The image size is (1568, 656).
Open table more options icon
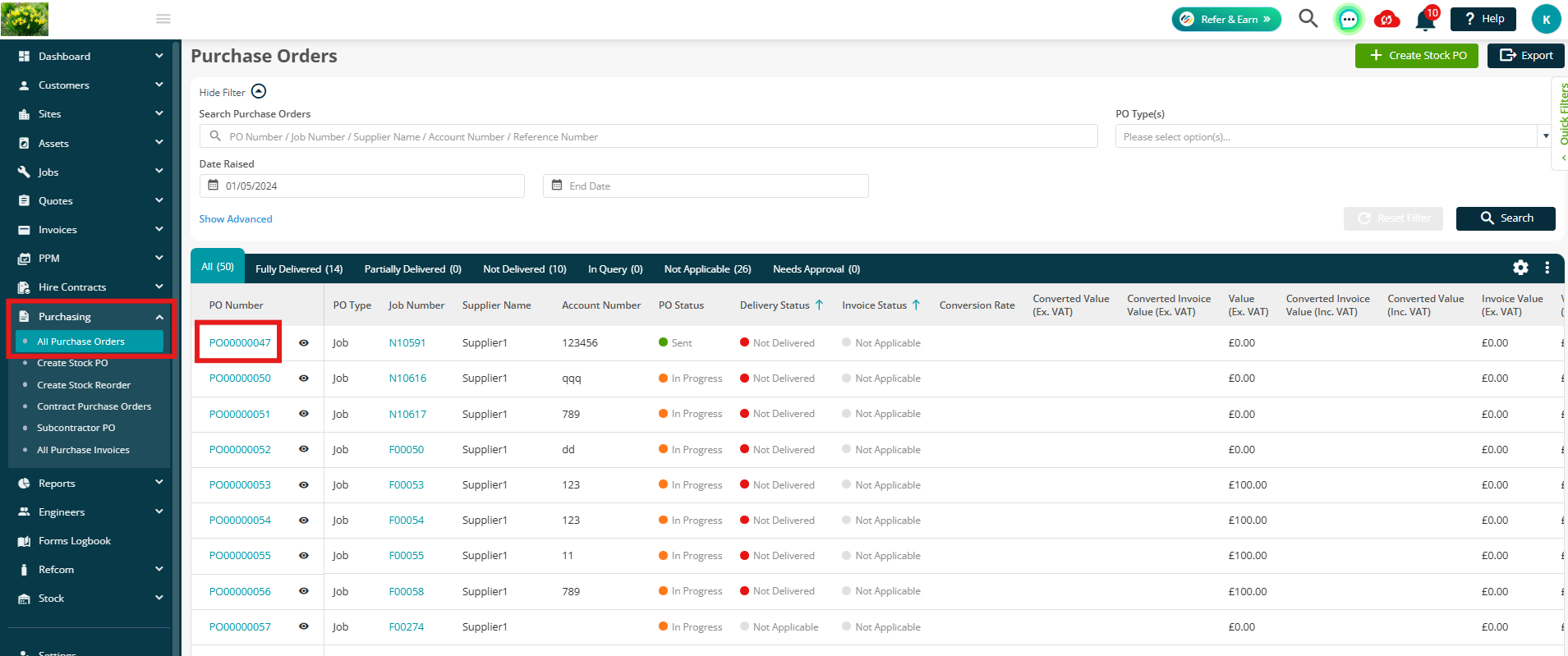click(1547, 268)
